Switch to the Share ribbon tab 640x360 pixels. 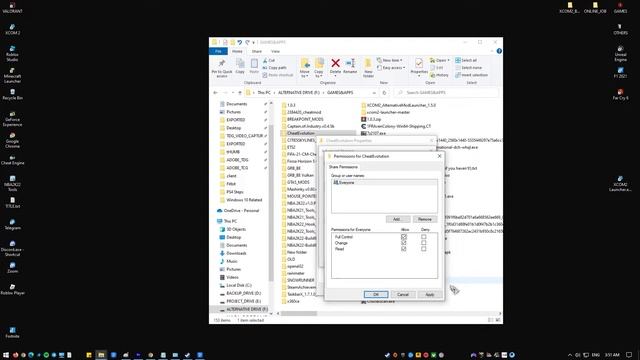(257, 51)
